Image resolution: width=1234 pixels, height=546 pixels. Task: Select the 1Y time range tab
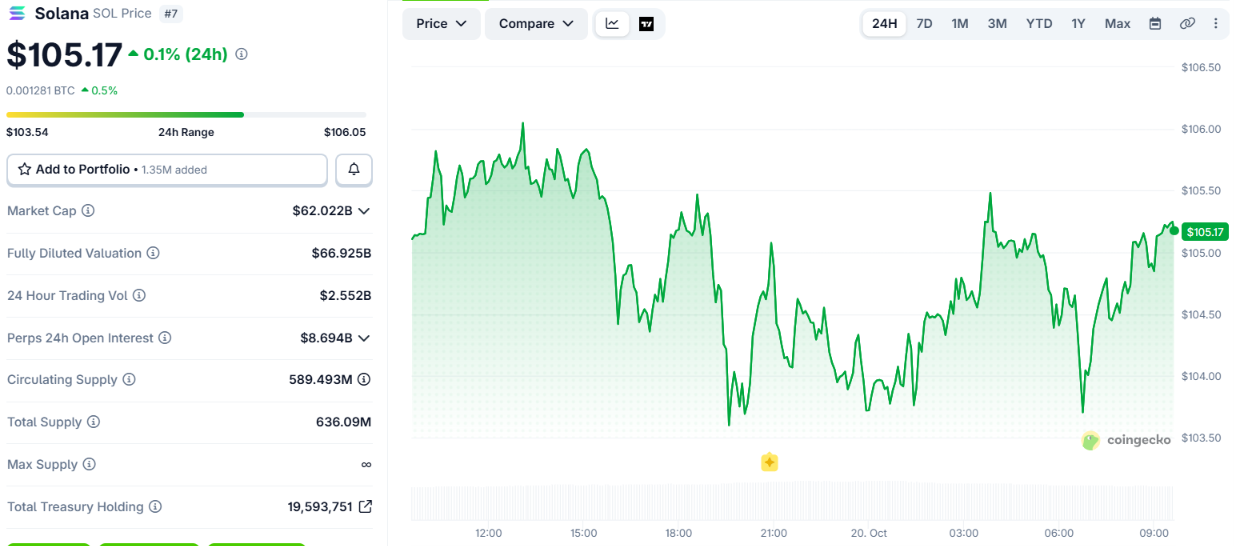pyautogui.click(x=1078, y=23)
